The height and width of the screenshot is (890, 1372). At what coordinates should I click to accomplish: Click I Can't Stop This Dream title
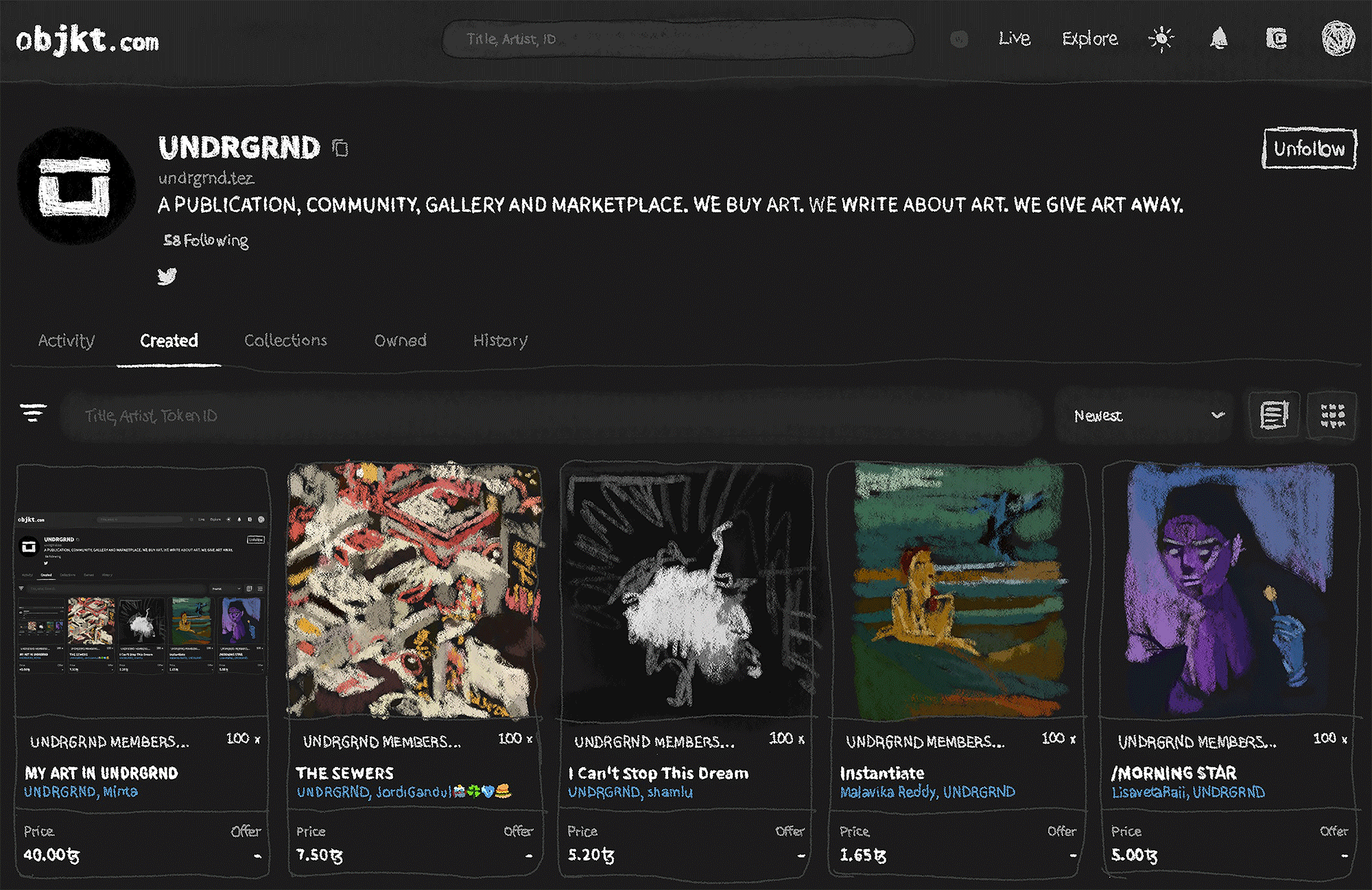click(658, 773)
